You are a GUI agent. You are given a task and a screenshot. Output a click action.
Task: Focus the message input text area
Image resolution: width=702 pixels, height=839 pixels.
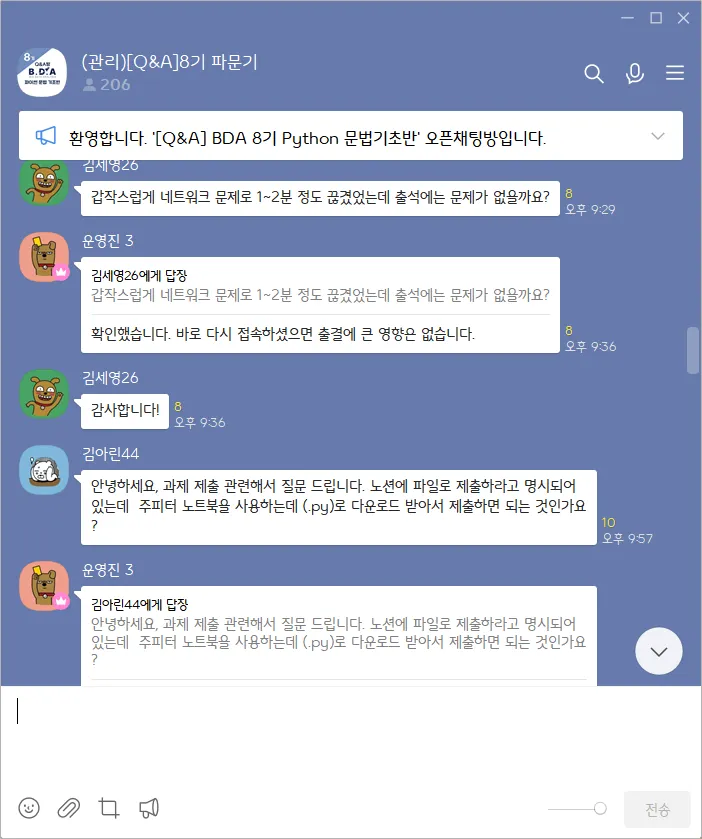(351, 736)
